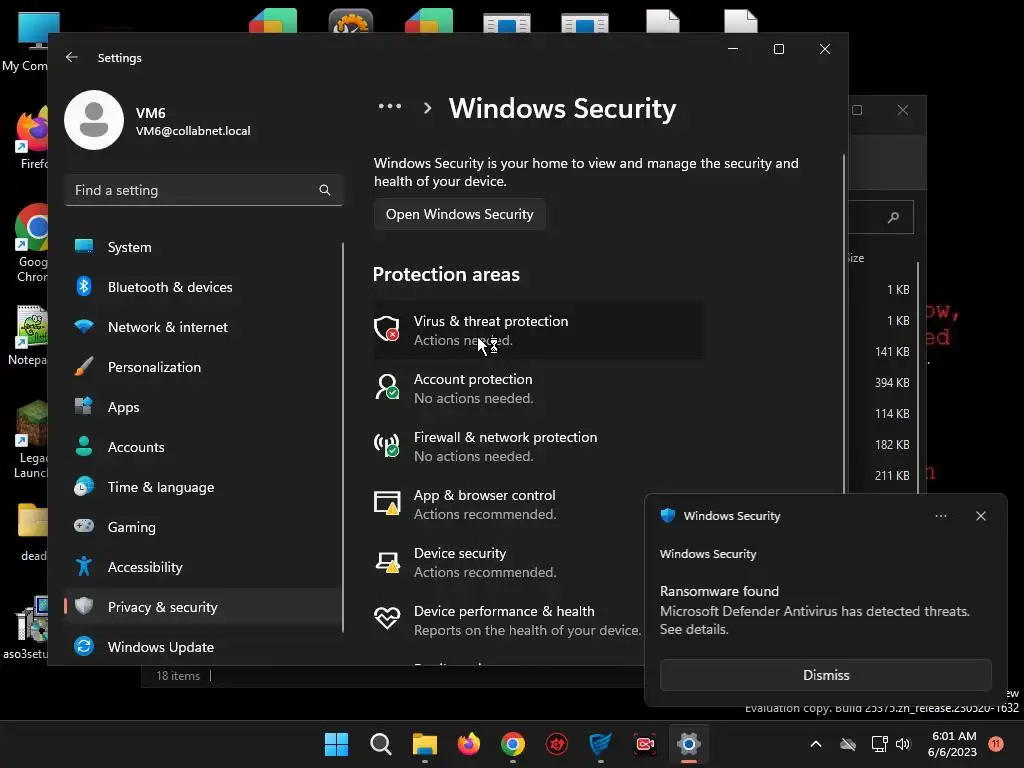Go to Windows Update settings
1024x768 pixels.
(202, 647)
